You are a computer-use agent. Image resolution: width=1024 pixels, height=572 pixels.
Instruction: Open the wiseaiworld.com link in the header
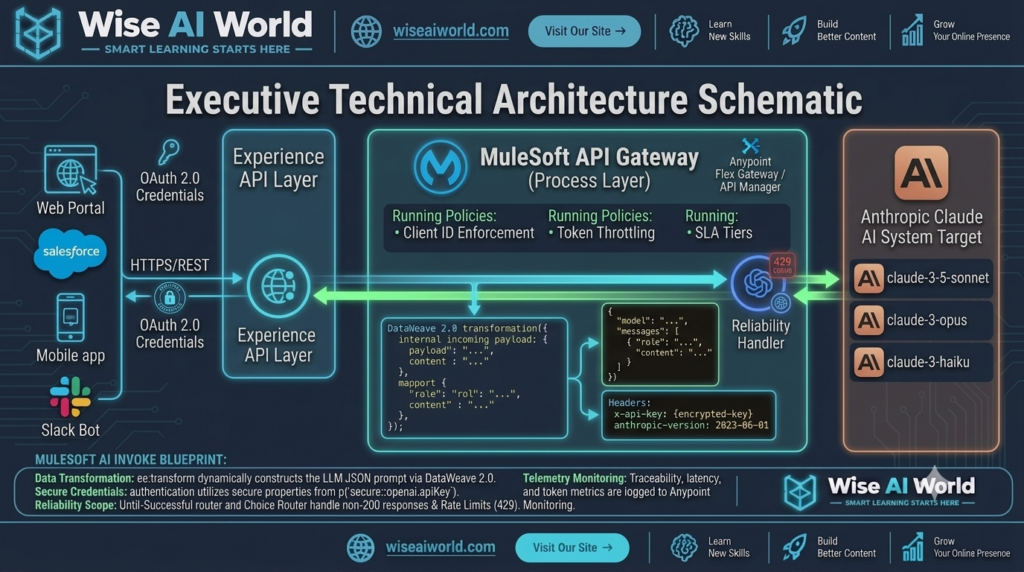[x=451, y=31]
